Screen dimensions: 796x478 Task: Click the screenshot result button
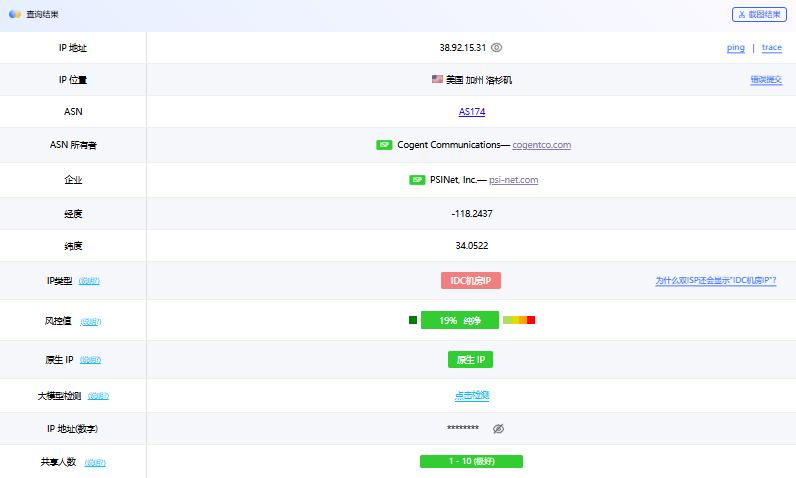click(x=759, y=15)
